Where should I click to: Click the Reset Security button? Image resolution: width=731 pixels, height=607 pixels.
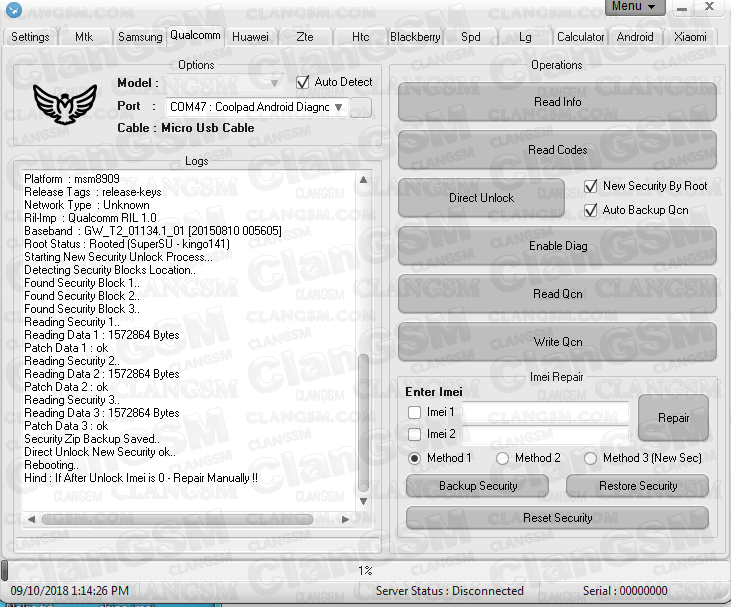[x=557, y=517]
